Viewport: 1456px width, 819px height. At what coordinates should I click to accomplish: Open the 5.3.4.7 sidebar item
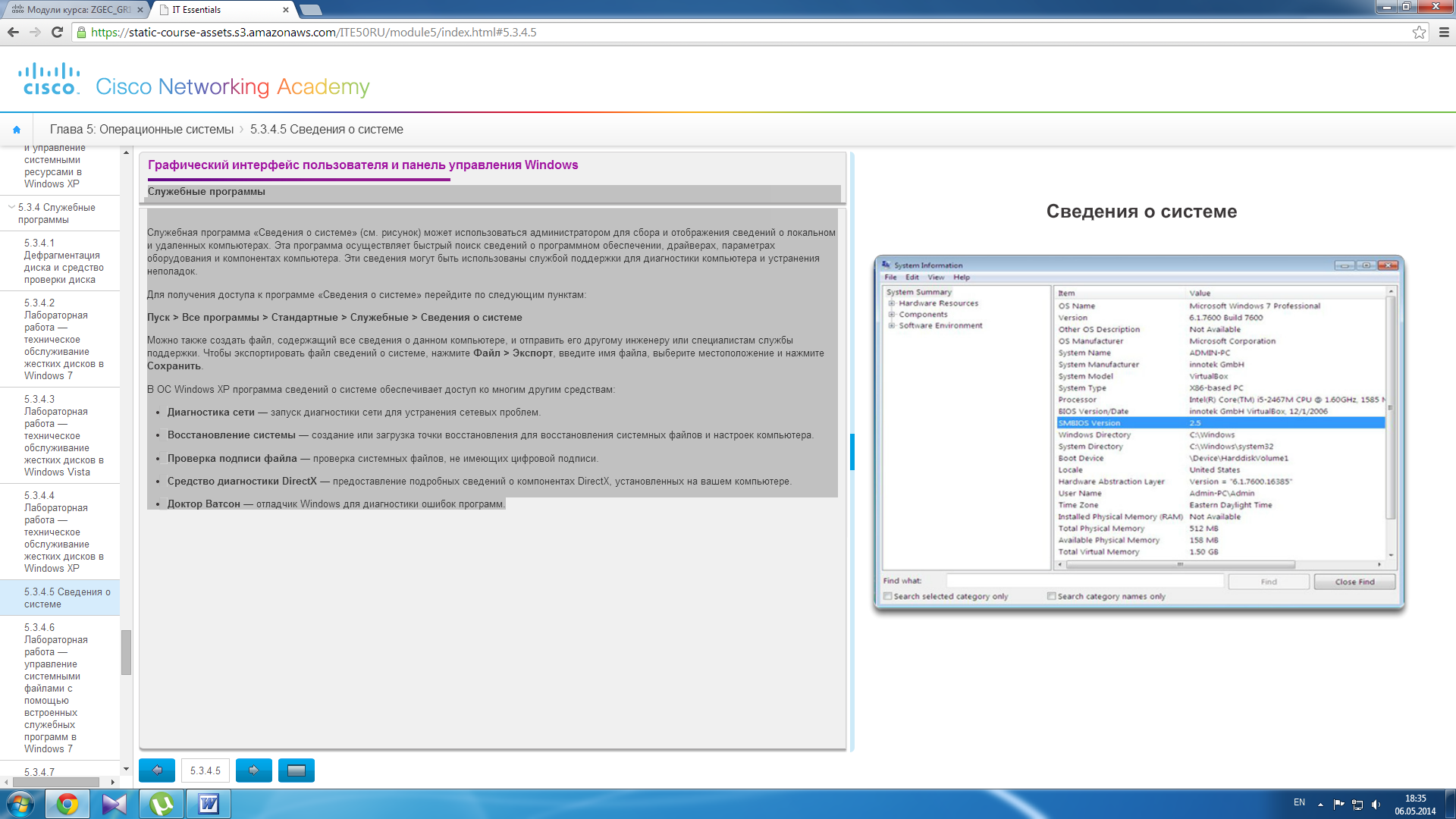point(39,772)
